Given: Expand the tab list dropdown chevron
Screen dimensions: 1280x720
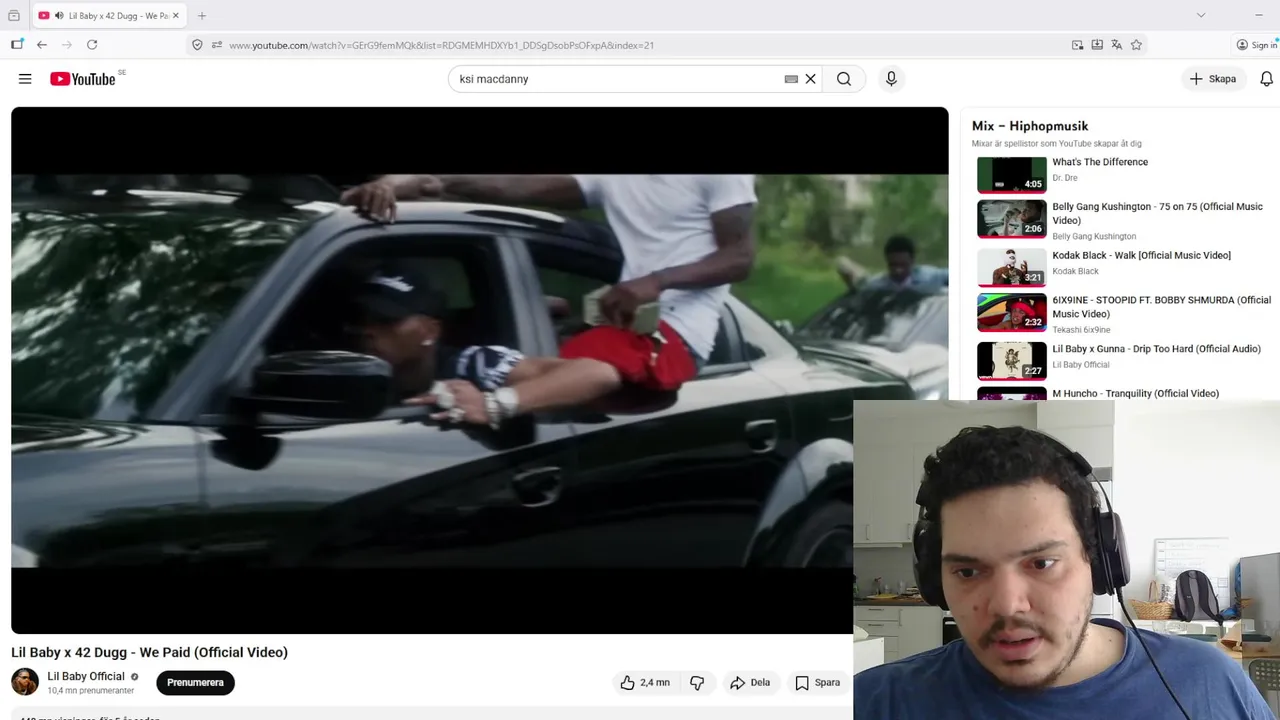Looking at the screenshot, I should click(x=1201, y=16).
